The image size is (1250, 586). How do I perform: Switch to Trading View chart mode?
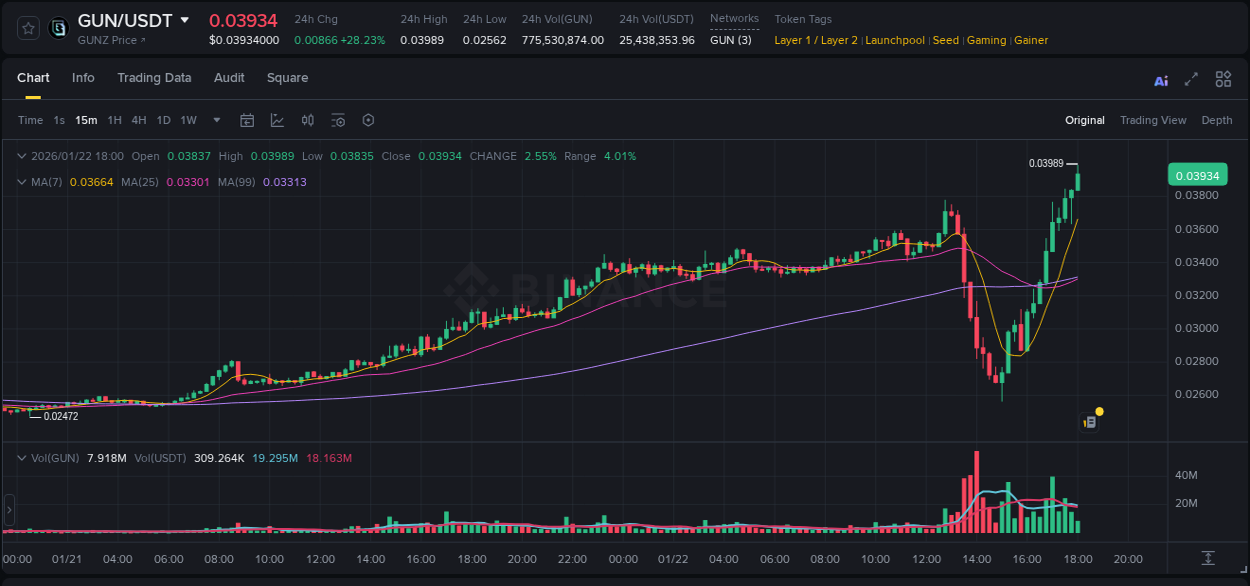point(1153,120)
